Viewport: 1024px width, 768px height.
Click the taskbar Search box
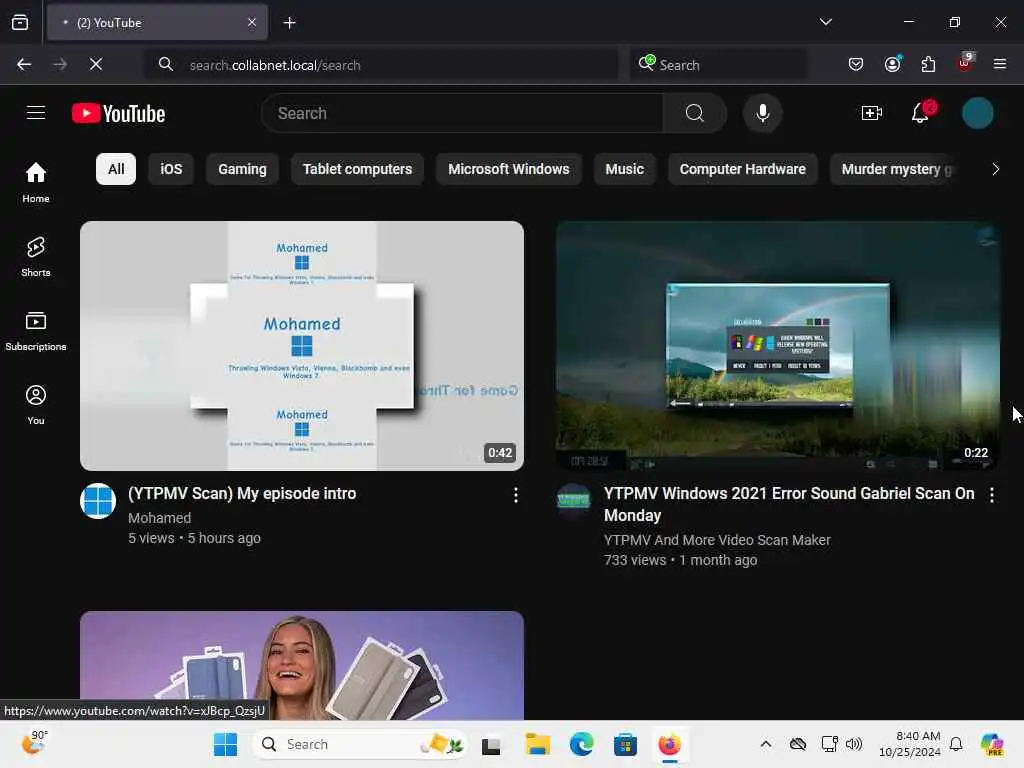360,744
